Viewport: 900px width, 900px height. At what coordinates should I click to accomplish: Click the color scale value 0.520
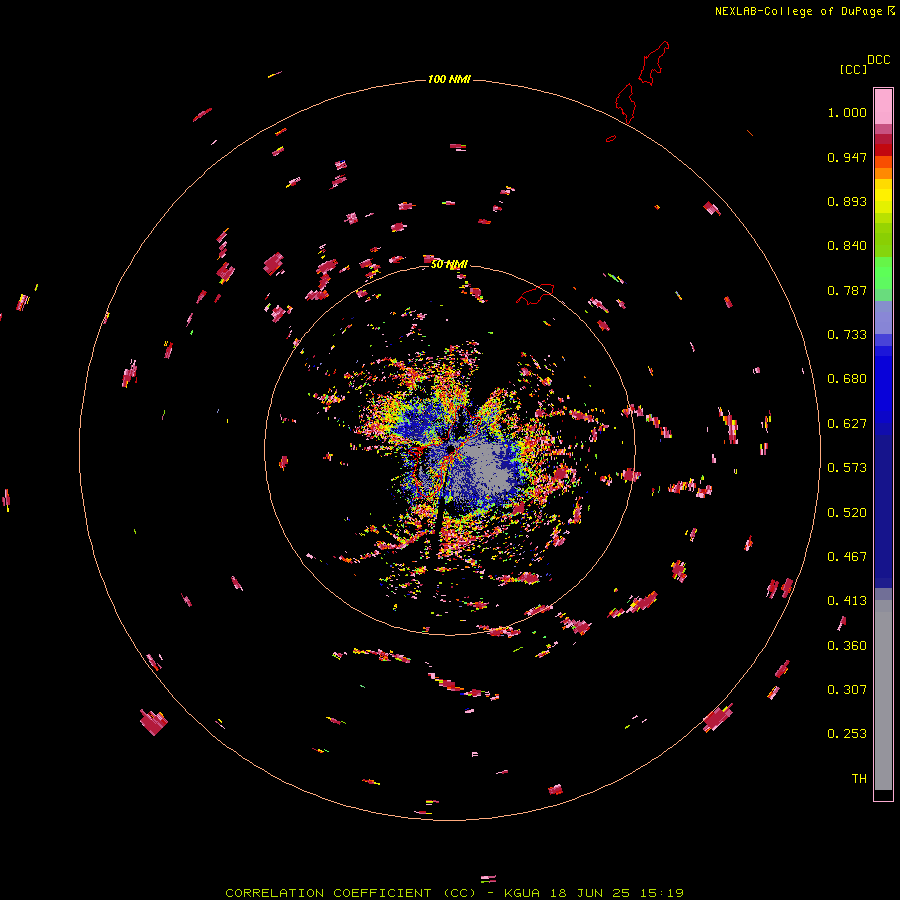tap(847, 513)
